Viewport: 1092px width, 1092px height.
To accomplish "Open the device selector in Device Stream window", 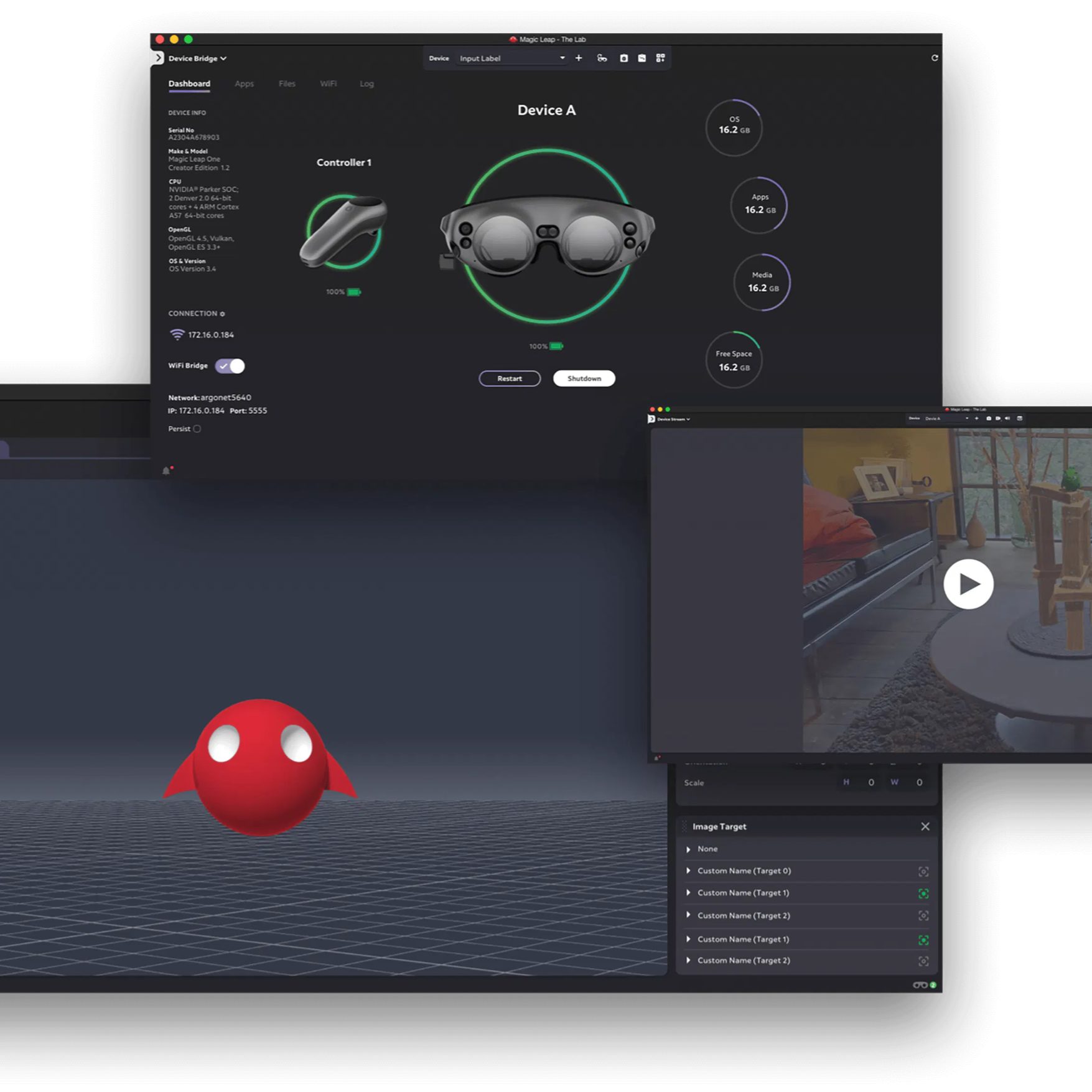I will coord(946,419).
